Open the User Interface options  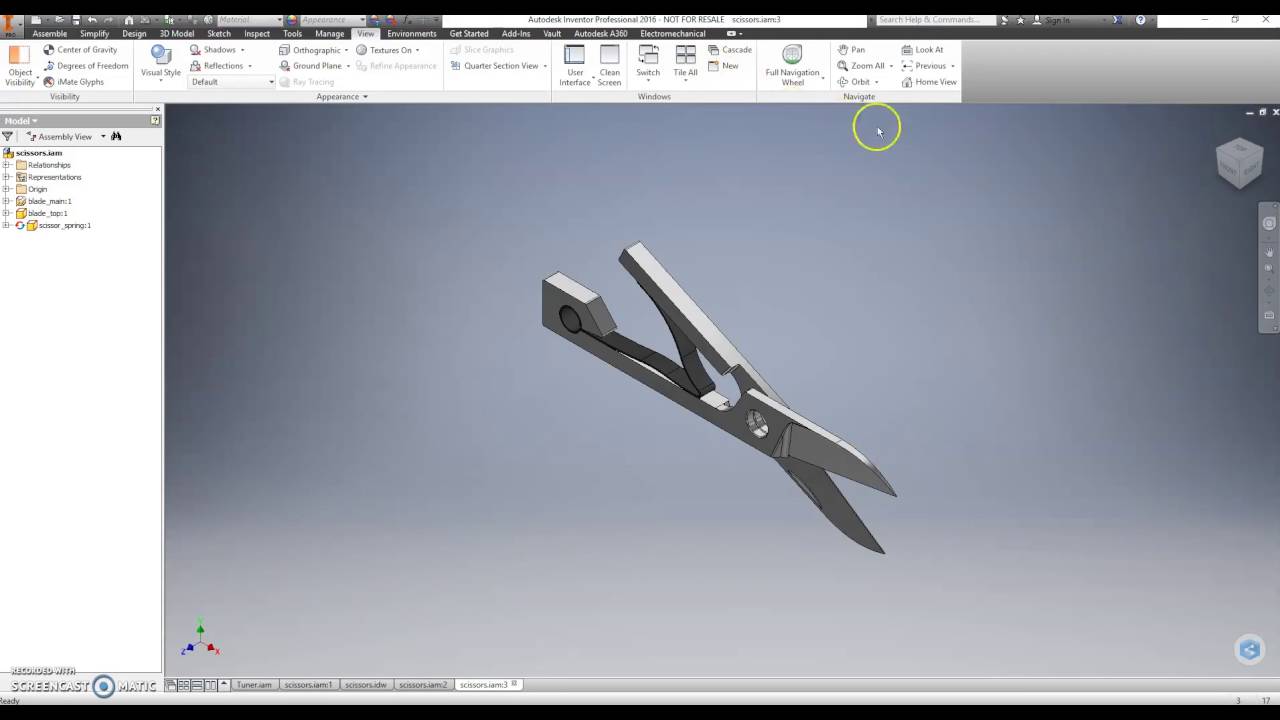click(x=575, y=66)
